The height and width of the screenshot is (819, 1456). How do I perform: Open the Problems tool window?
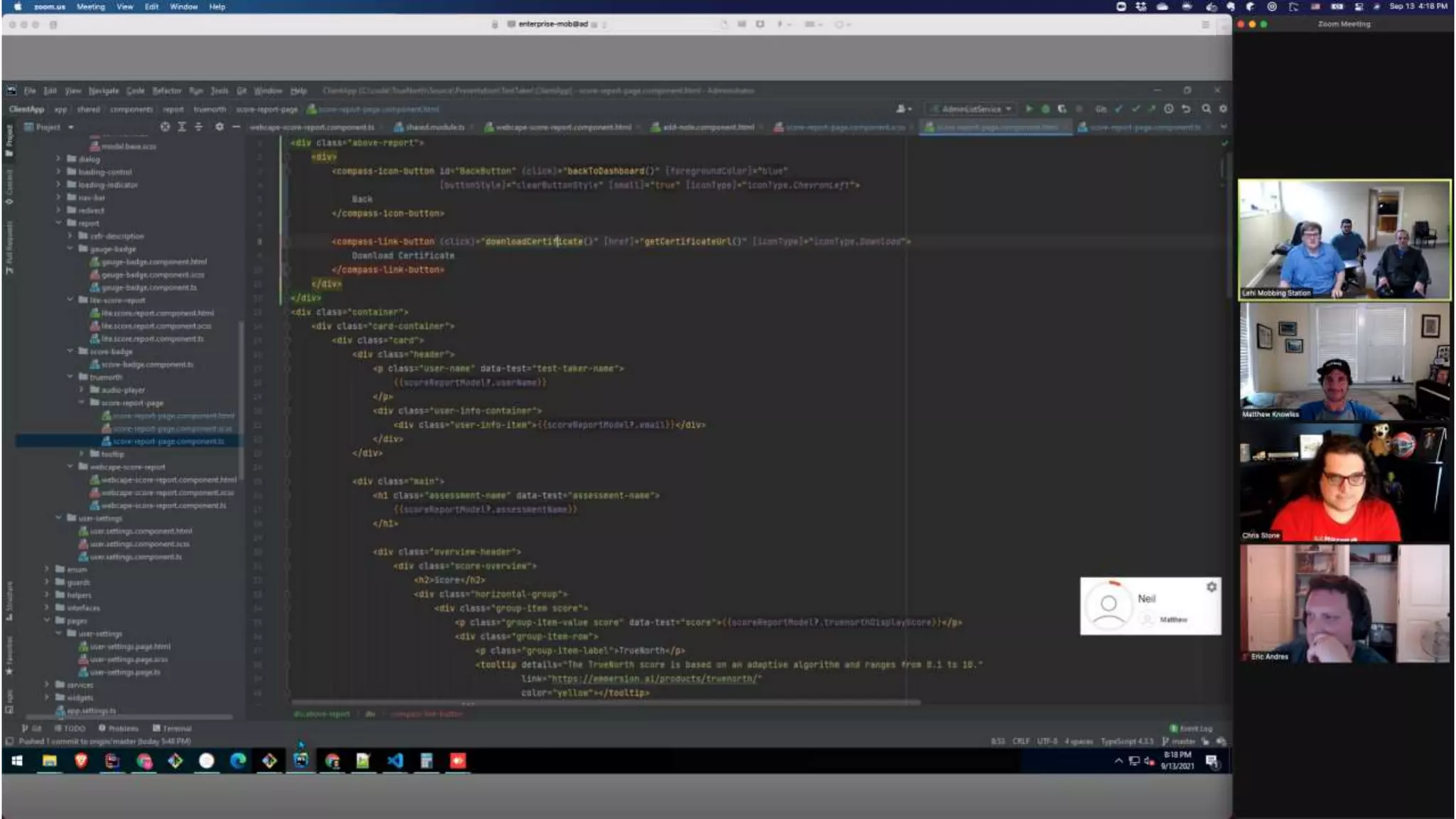(119, 728)
